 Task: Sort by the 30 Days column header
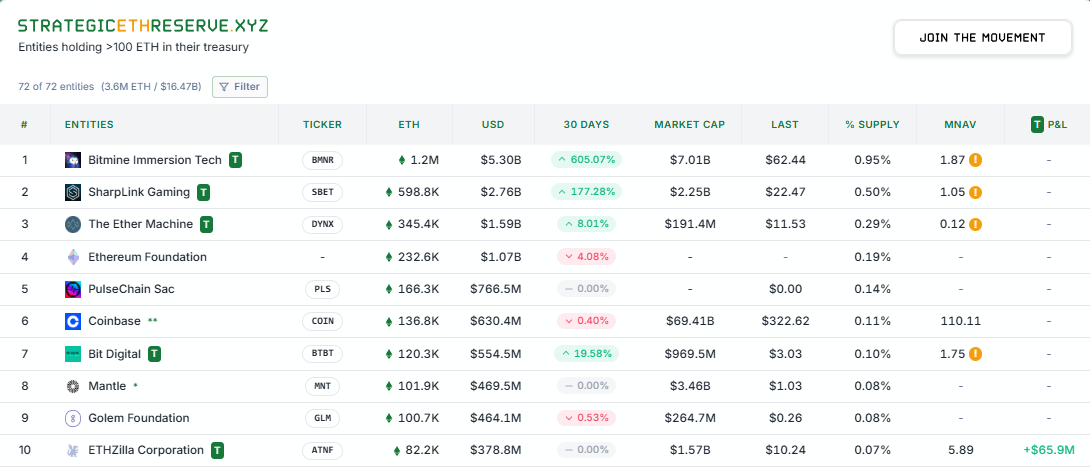pyautogui.click(x=586, y=124)
